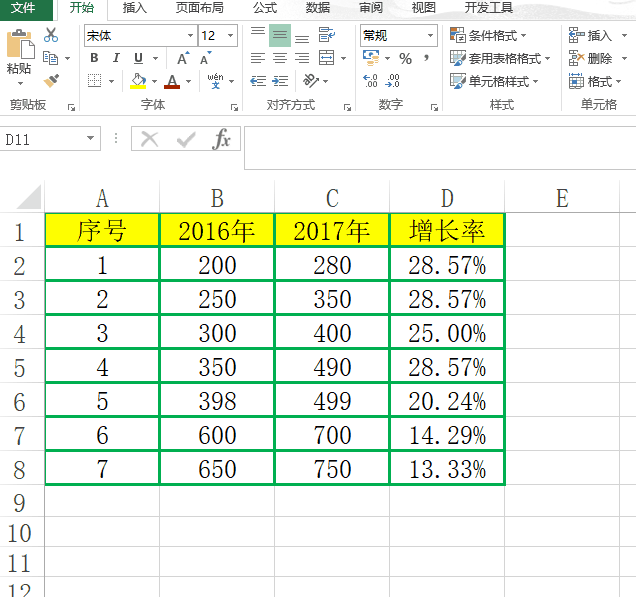The image size is (636, 597).
Task: Switch to the 数据 tab
Action: (x=318, y=8)
